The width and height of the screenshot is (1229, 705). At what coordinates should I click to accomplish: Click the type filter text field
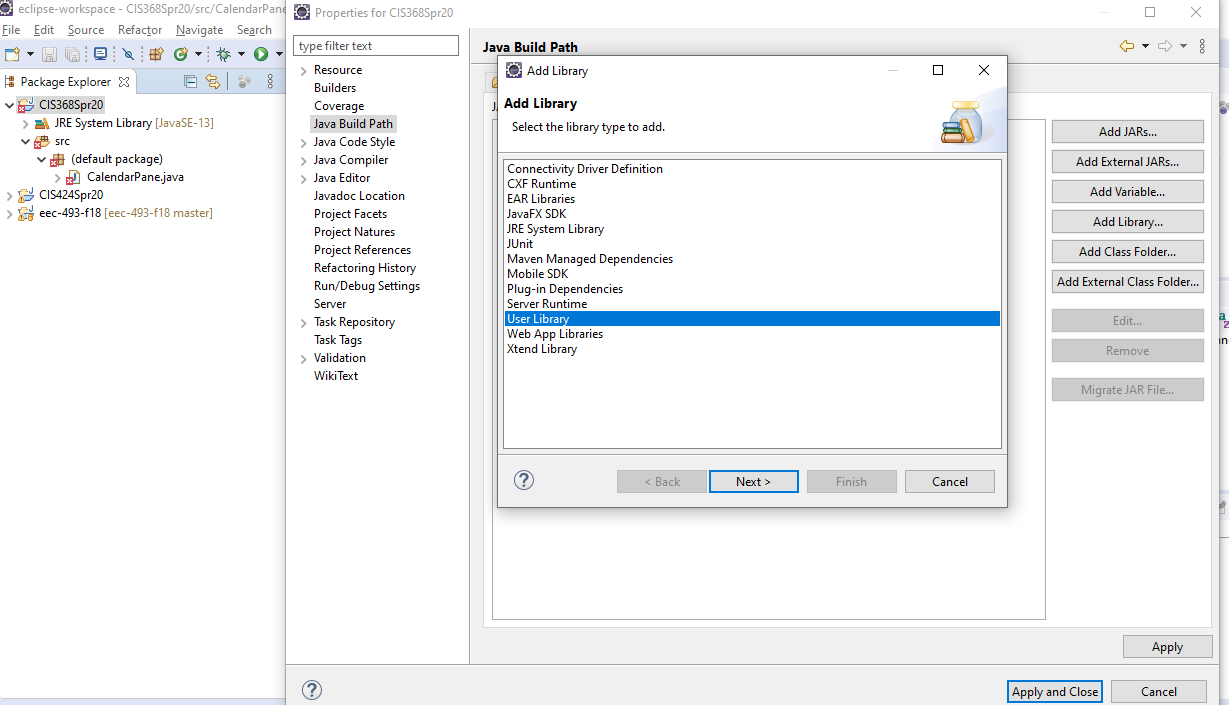click(375, 45)
